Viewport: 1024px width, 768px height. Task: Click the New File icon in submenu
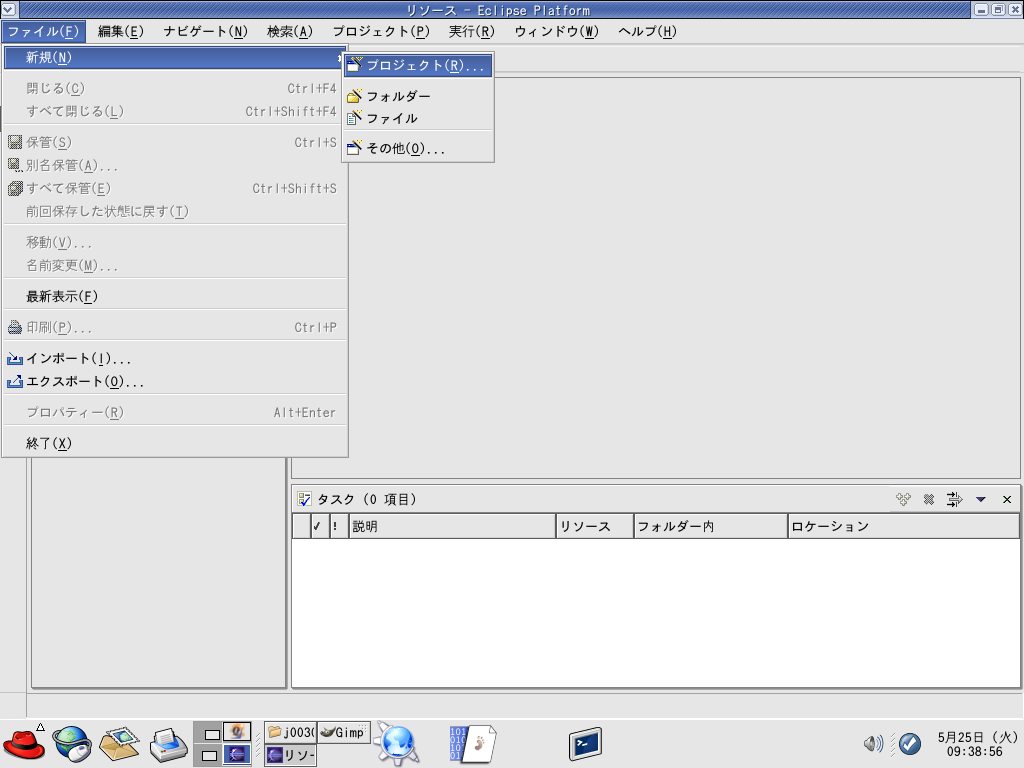[x=354, y=118]
